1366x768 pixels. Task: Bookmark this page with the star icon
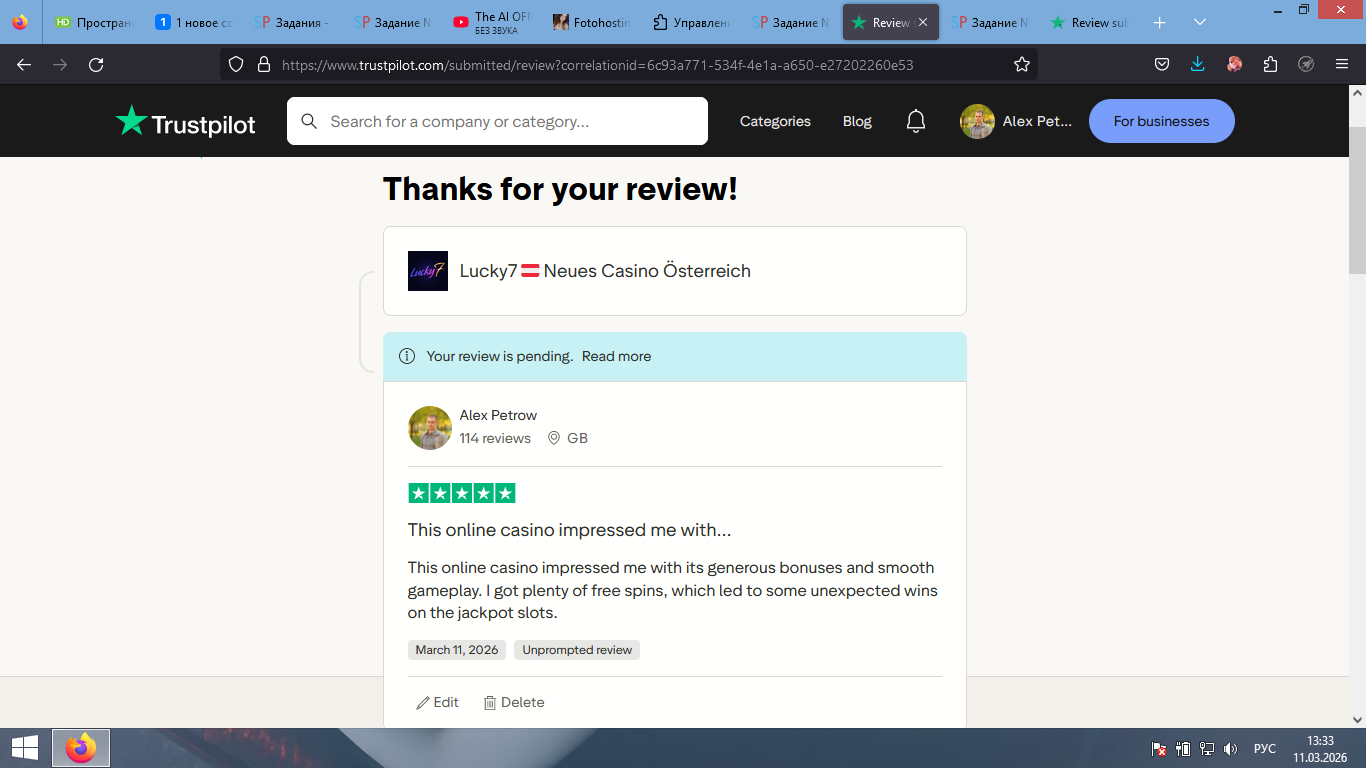[x=1022, y=65]
